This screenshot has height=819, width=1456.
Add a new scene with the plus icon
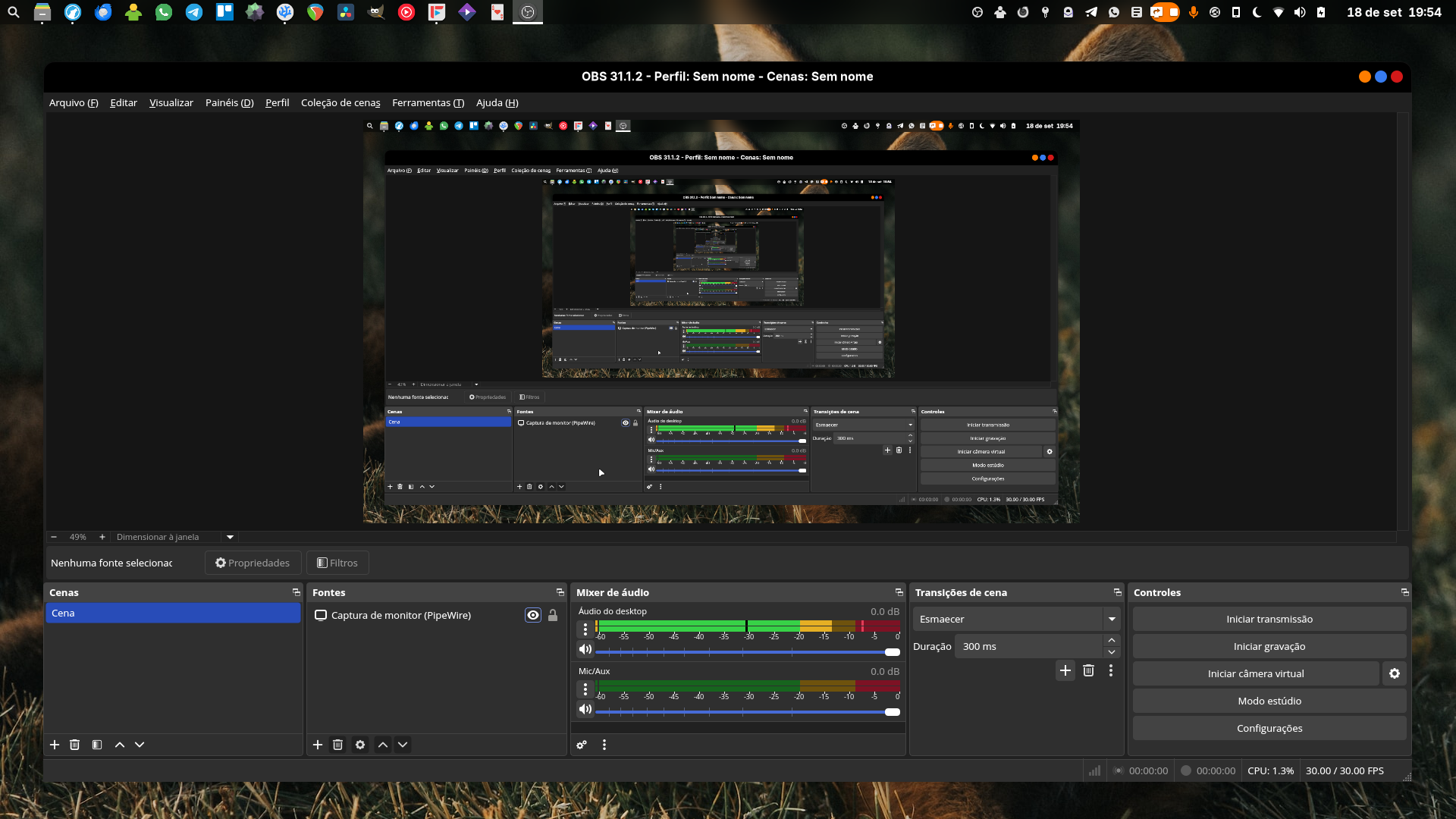click(54, 745)
